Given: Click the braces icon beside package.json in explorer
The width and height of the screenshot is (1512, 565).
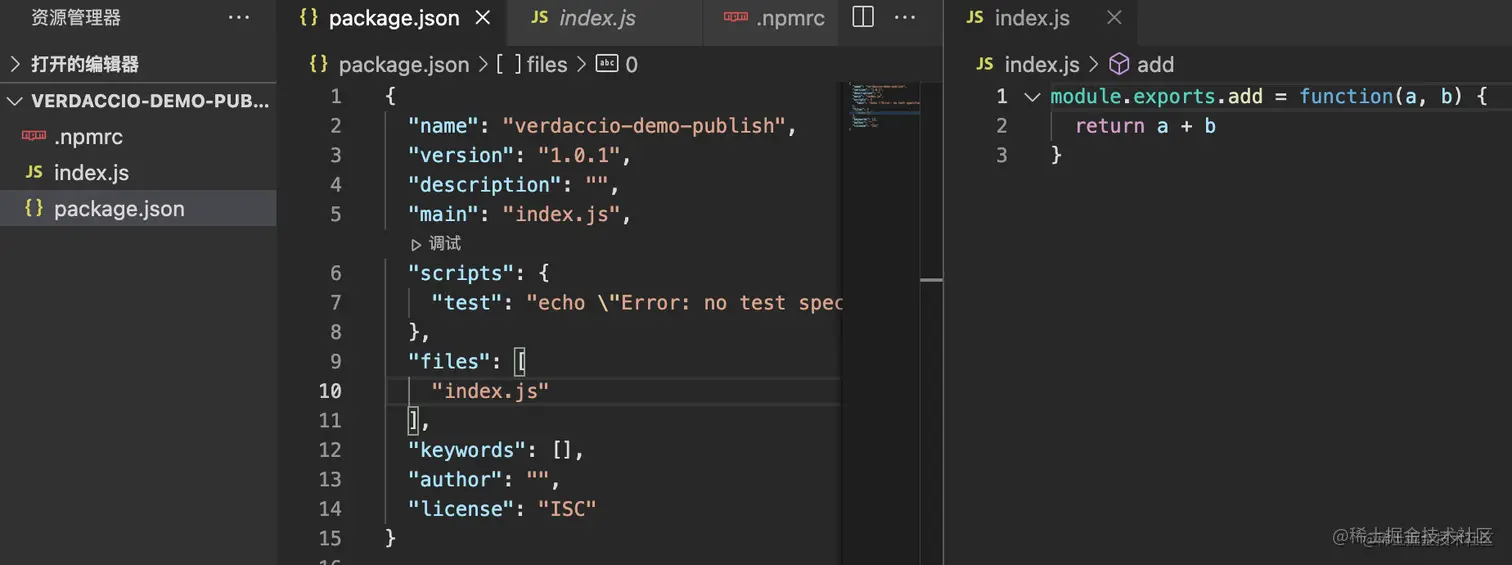Looking at the screenshot, I should pos(34,208).
